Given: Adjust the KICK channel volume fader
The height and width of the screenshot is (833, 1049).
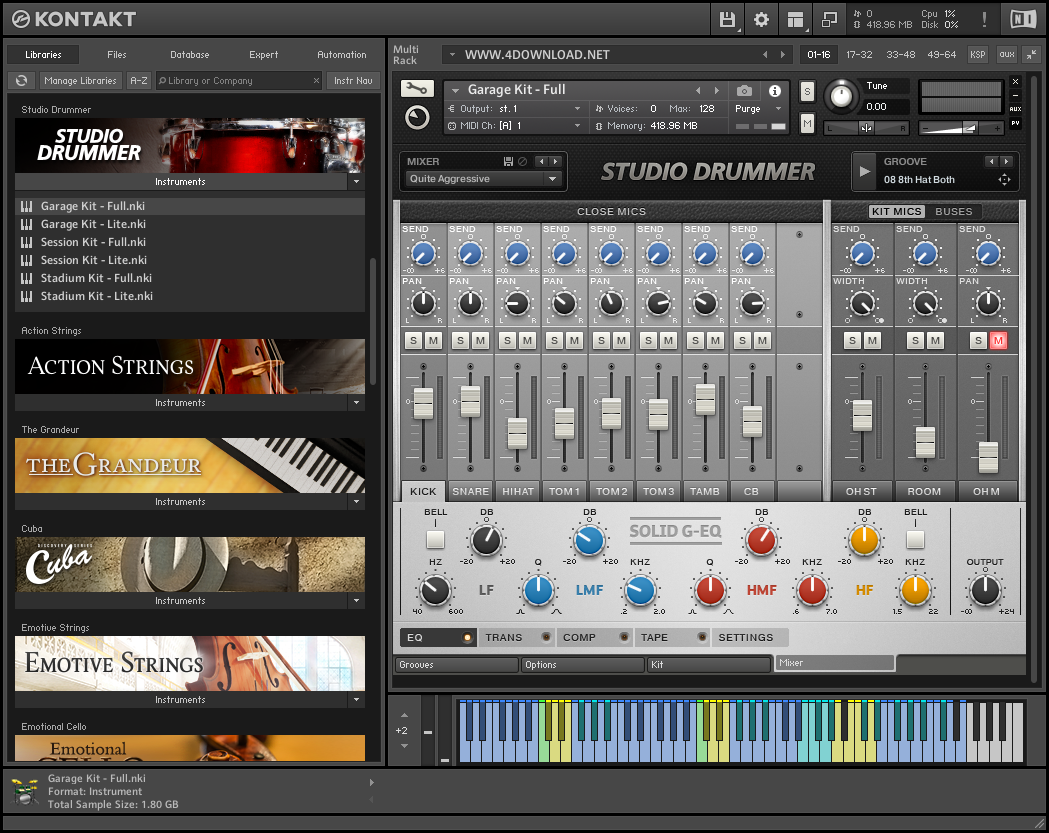Looking at the screenshot, I should pos(423,403).
